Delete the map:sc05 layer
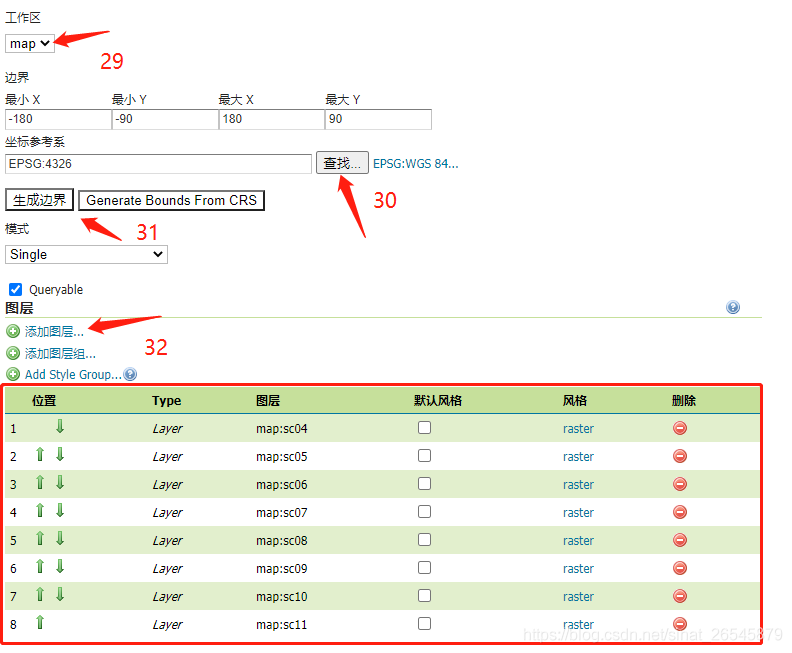The height and width of the screenshot is (653, 792). 680,457
